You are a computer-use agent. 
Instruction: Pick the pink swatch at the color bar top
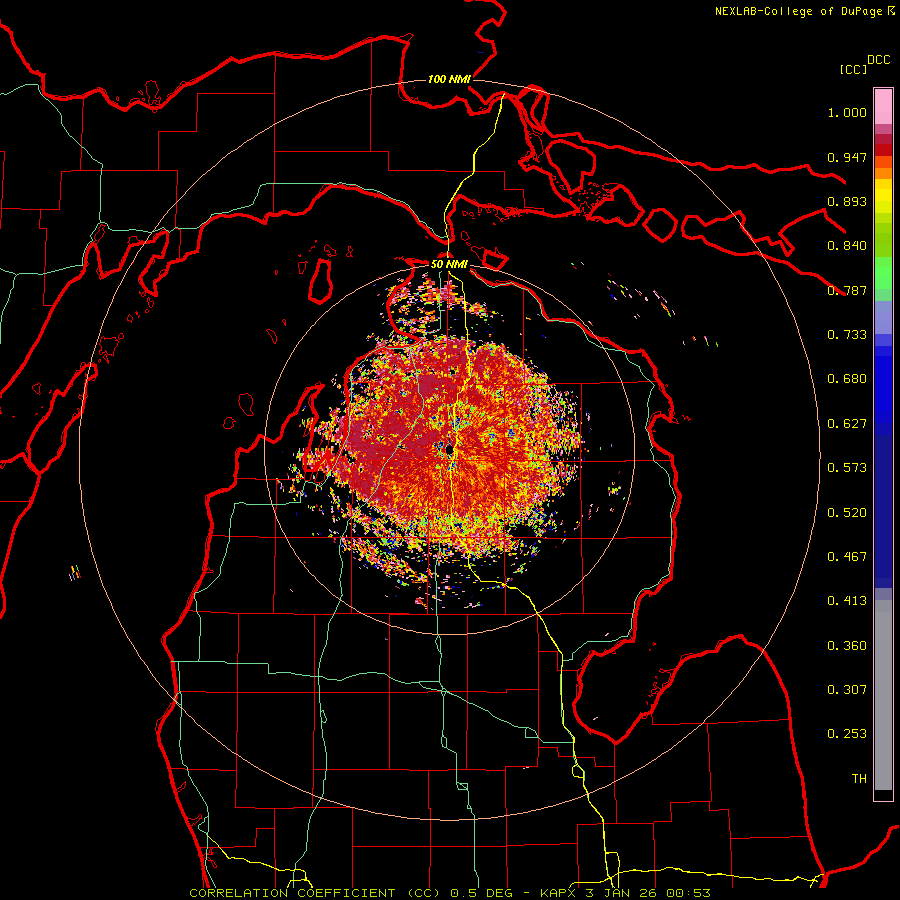[x=883, y=106]
